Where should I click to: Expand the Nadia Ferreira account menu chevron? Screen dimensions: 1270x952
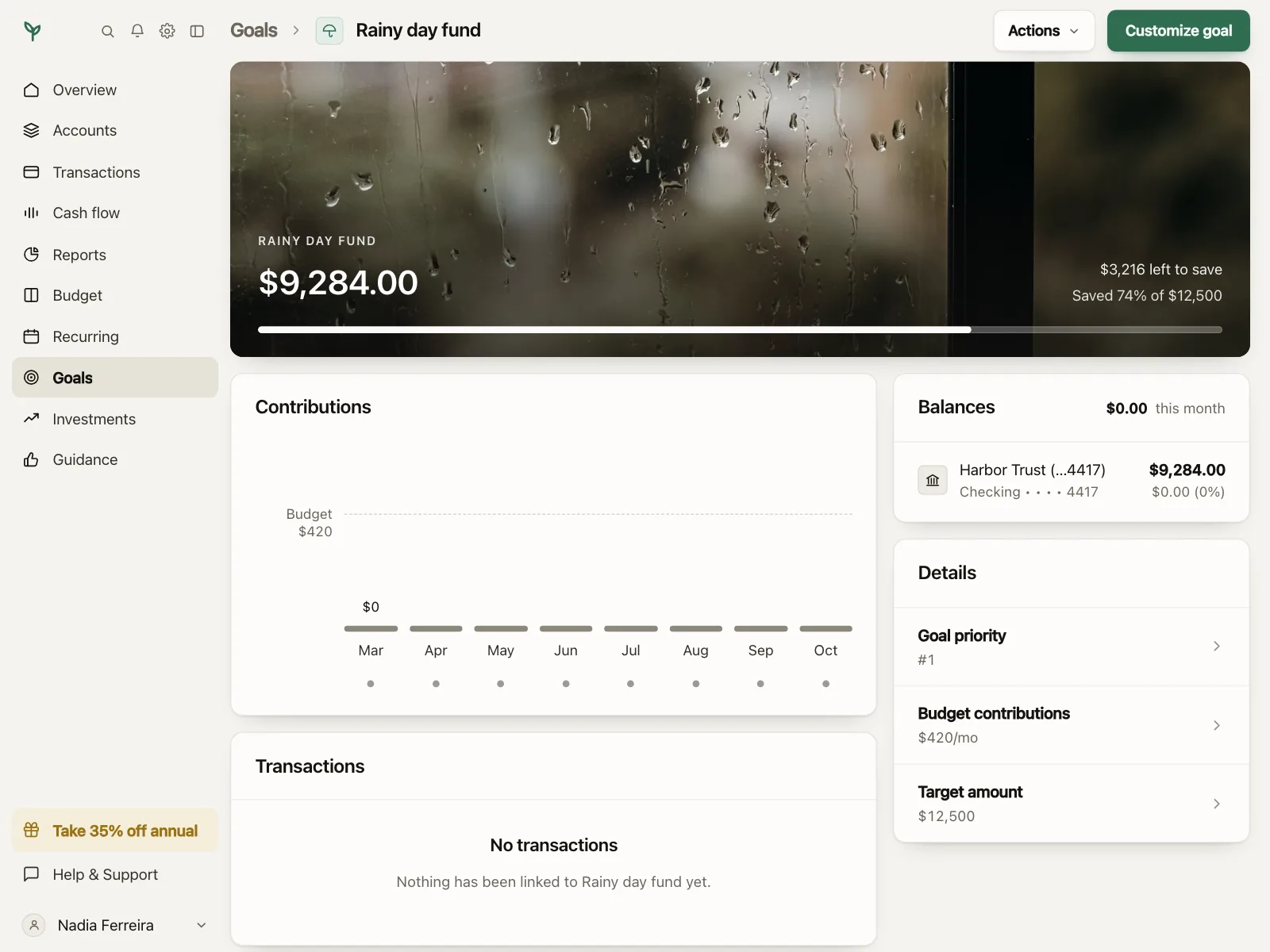coord(202,925)
